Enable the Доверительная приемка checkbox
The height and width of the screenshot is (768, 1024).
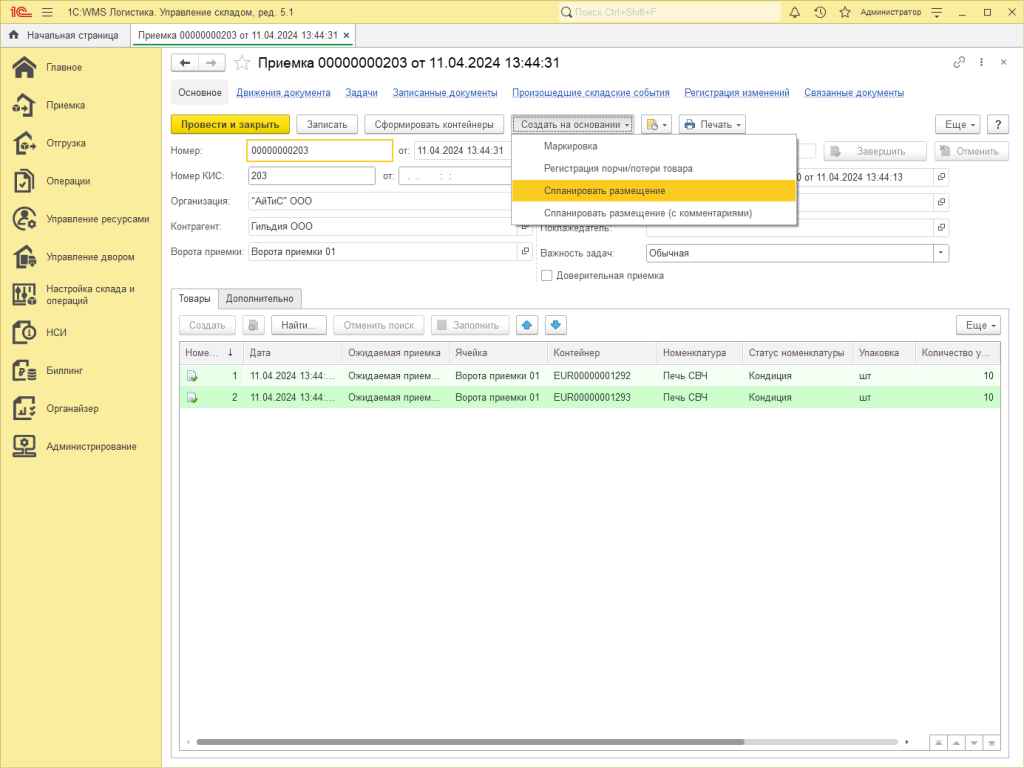546,275
